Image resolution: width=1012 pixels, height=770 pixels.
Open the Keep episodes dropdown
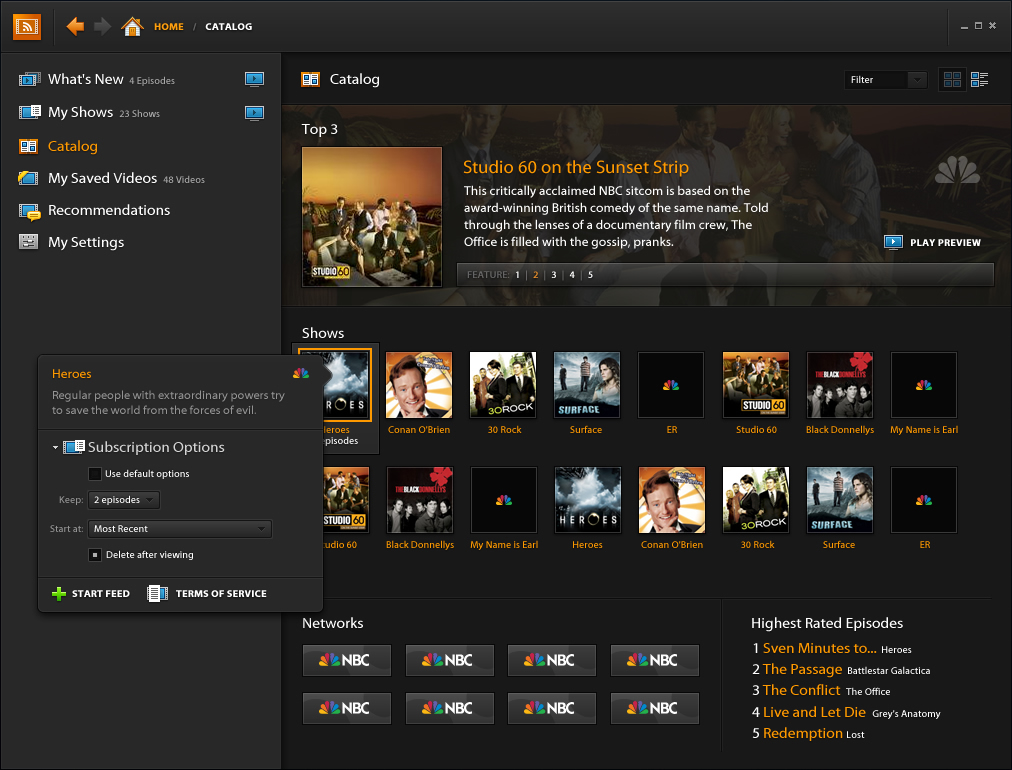click(x=124, y=500)
